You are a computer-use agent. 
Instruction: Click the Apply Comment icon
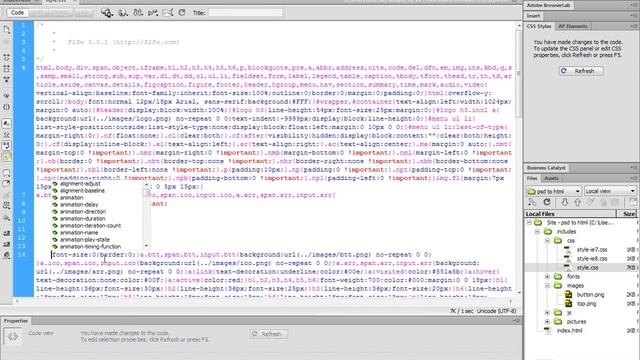click(7, 173)
